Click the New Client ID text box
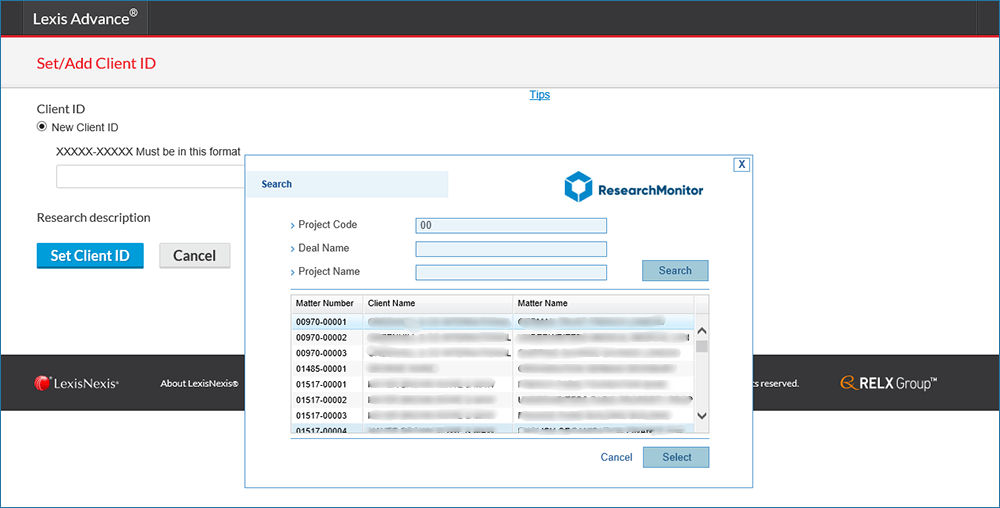The height and width of the screenshot is (508, 1000). pyautogui.click(x=151, y=177)
